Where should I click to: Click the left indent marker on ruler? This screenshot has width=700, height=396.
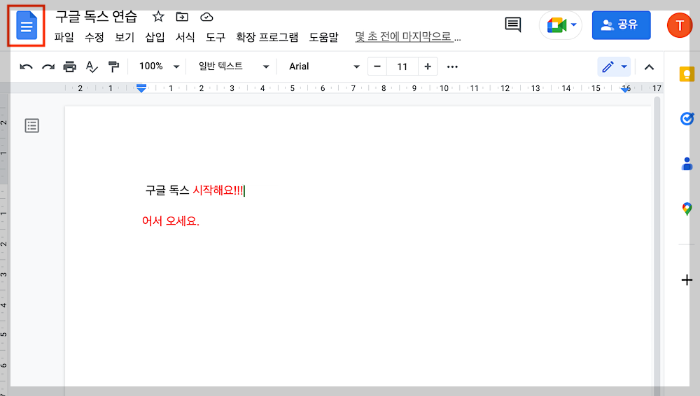point(141,88)
